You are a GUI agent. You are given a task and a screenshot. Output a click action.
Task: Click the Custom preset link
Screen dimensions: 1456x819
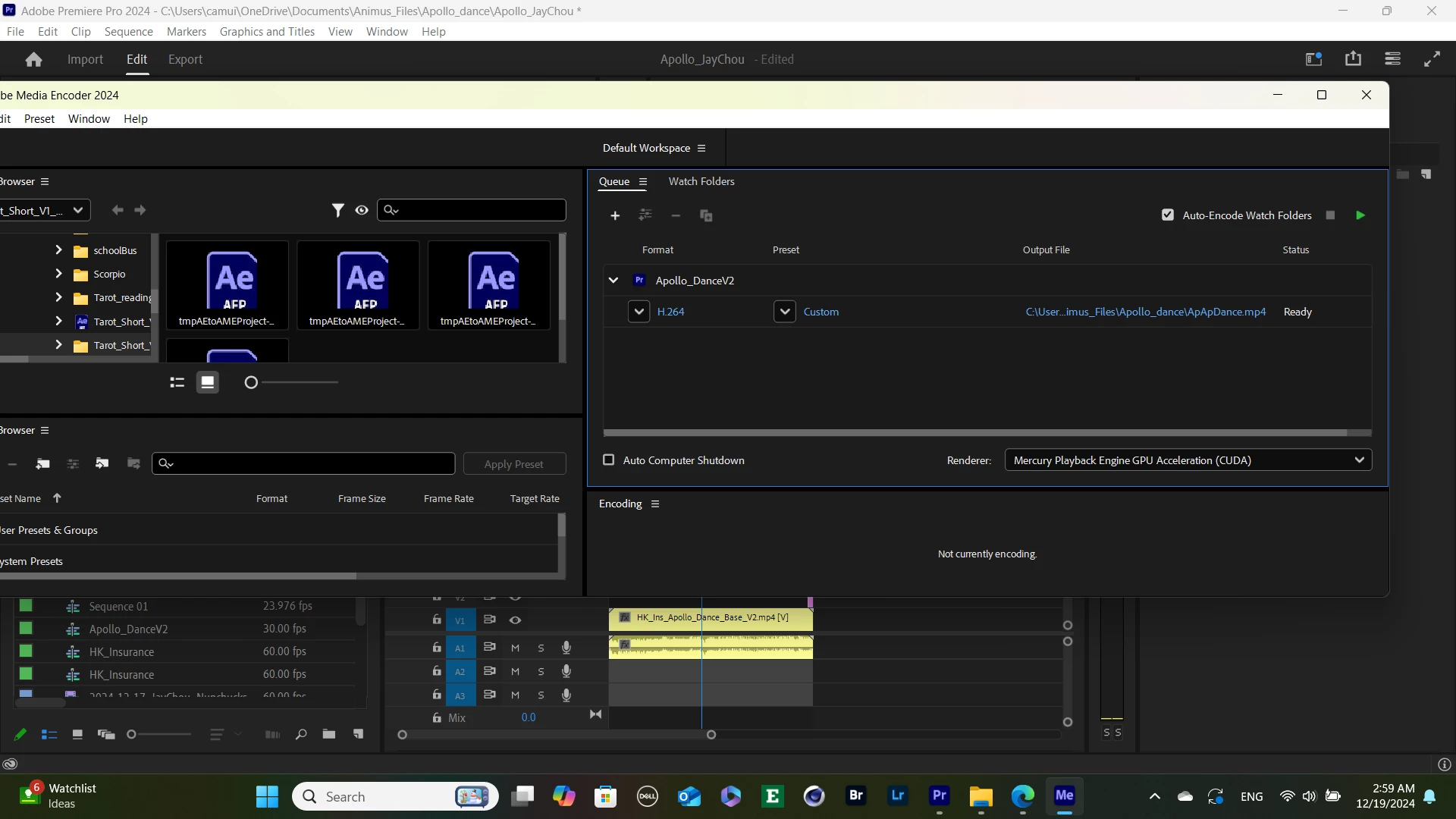coord(821,312)
